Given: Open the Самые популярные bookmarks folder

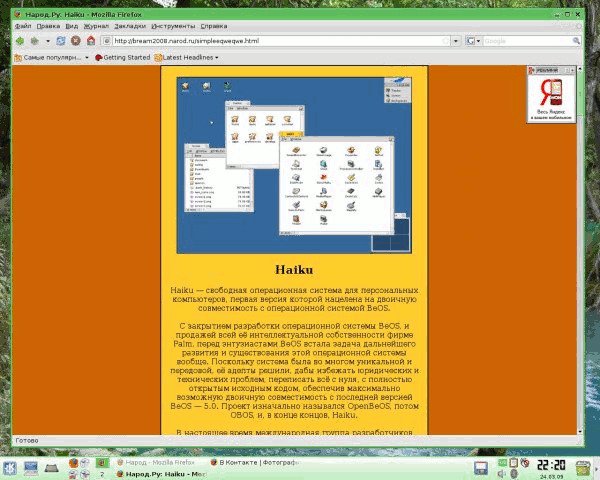Looking at the screenshot, I should 51,57.
